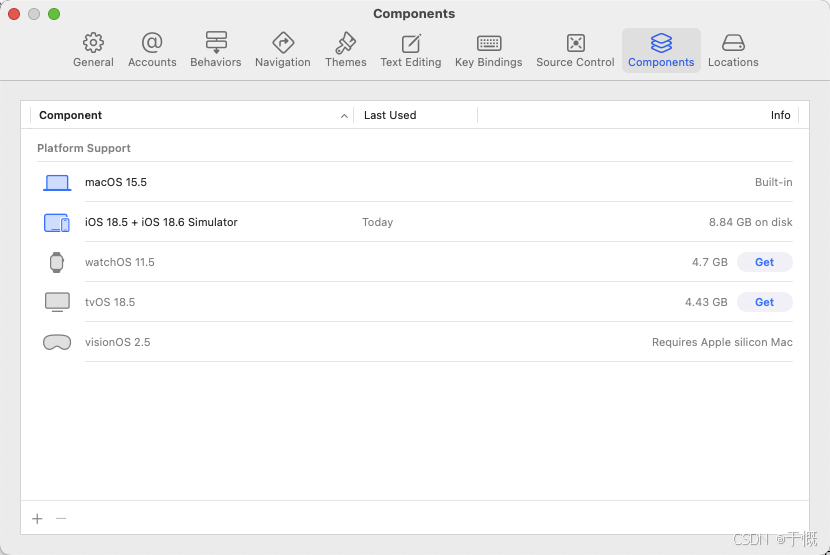
Task: Get the tvOS 18.5 platform
Action: pos(764,302)
